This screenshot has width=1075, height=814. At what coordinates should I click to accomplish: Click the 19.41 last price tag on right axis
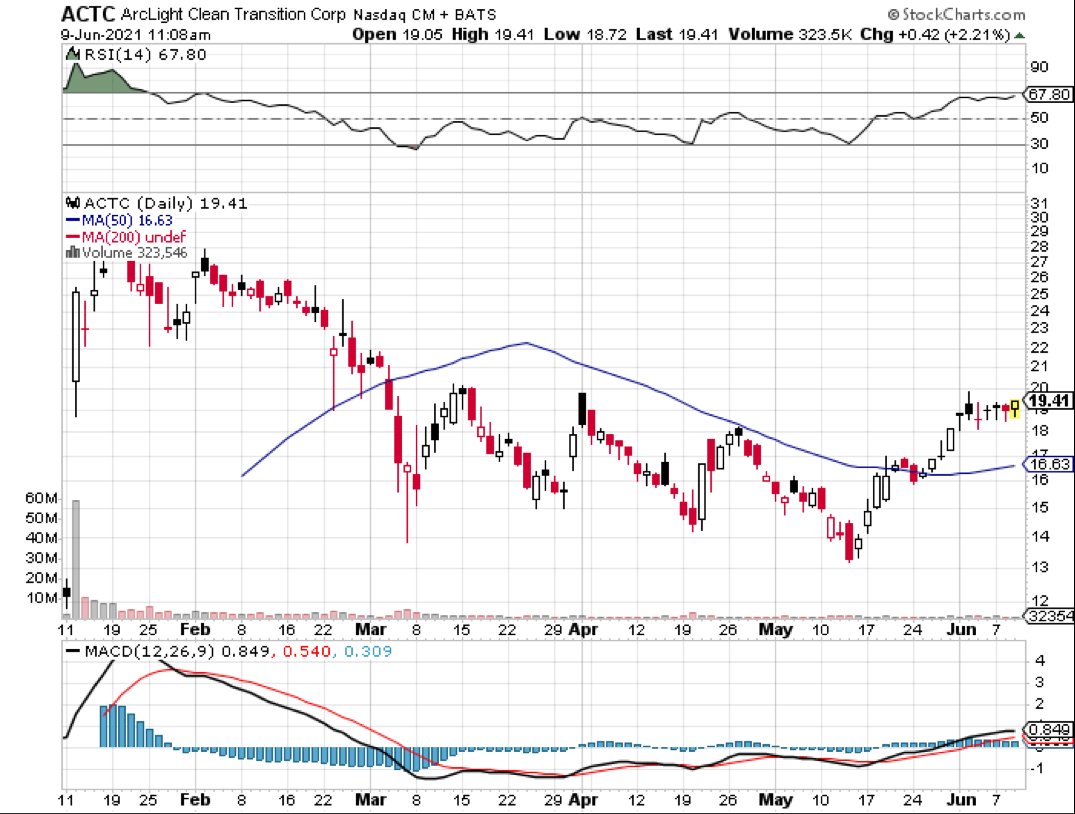point(1049,400)
